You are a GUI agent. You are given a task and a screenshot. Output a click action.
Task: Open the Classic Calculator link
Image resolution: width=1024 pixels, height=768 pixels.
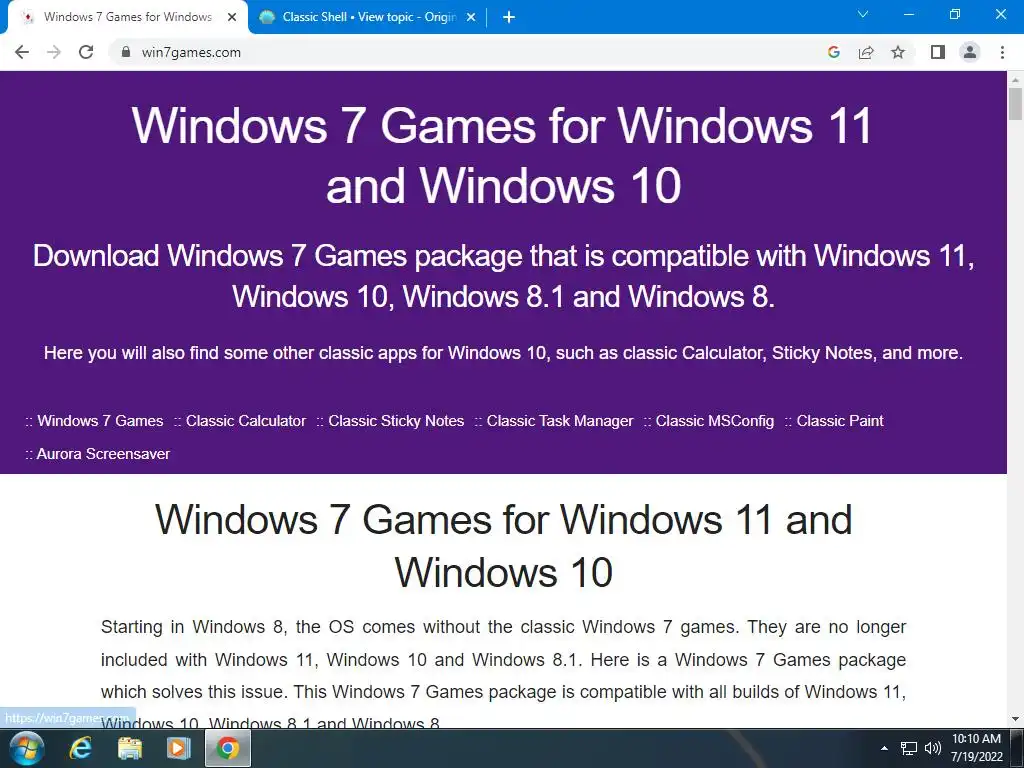(246, 421)
